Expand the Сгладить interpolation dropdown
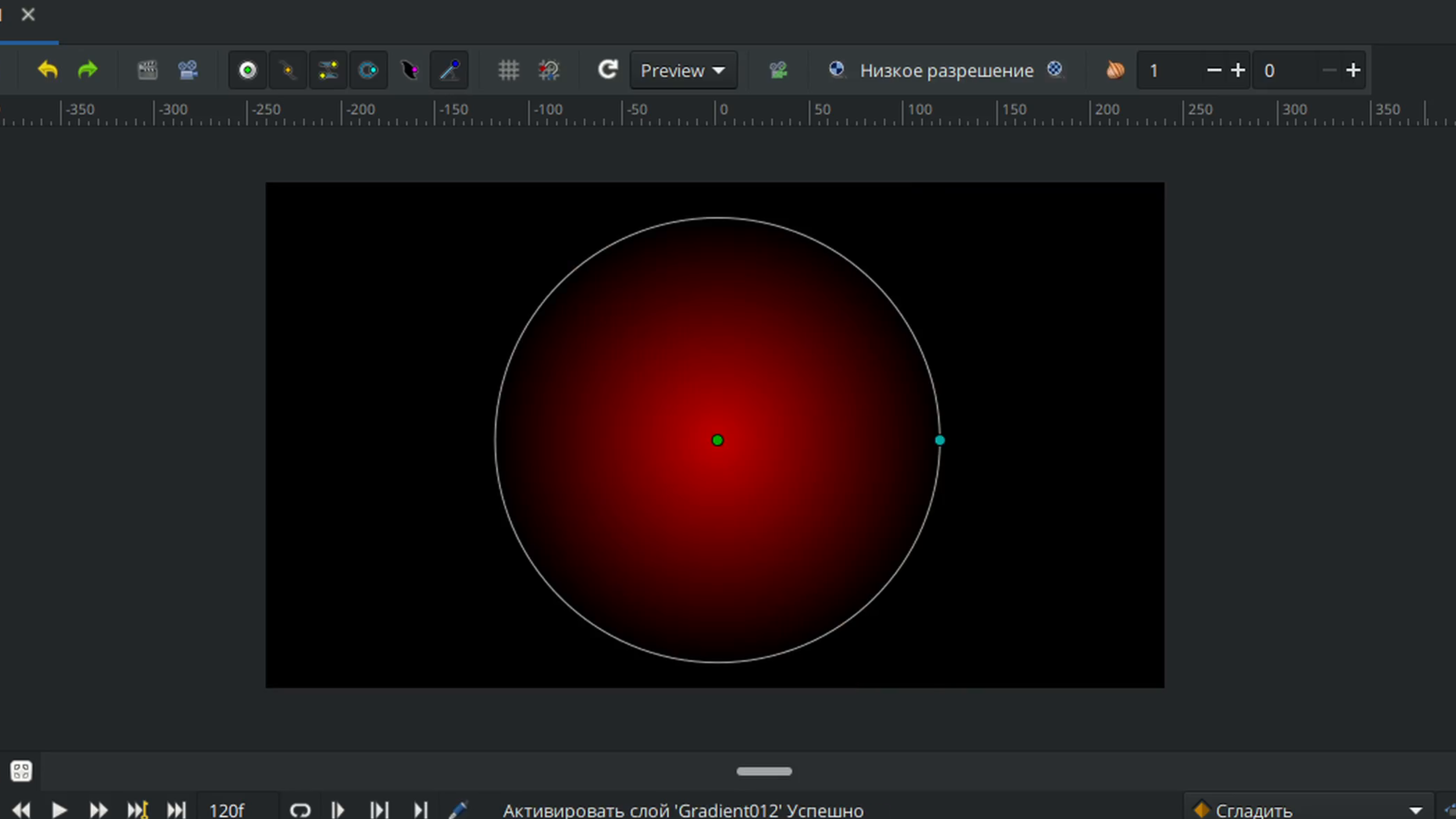This screenshot has width=1456, height=819. 1415,811
